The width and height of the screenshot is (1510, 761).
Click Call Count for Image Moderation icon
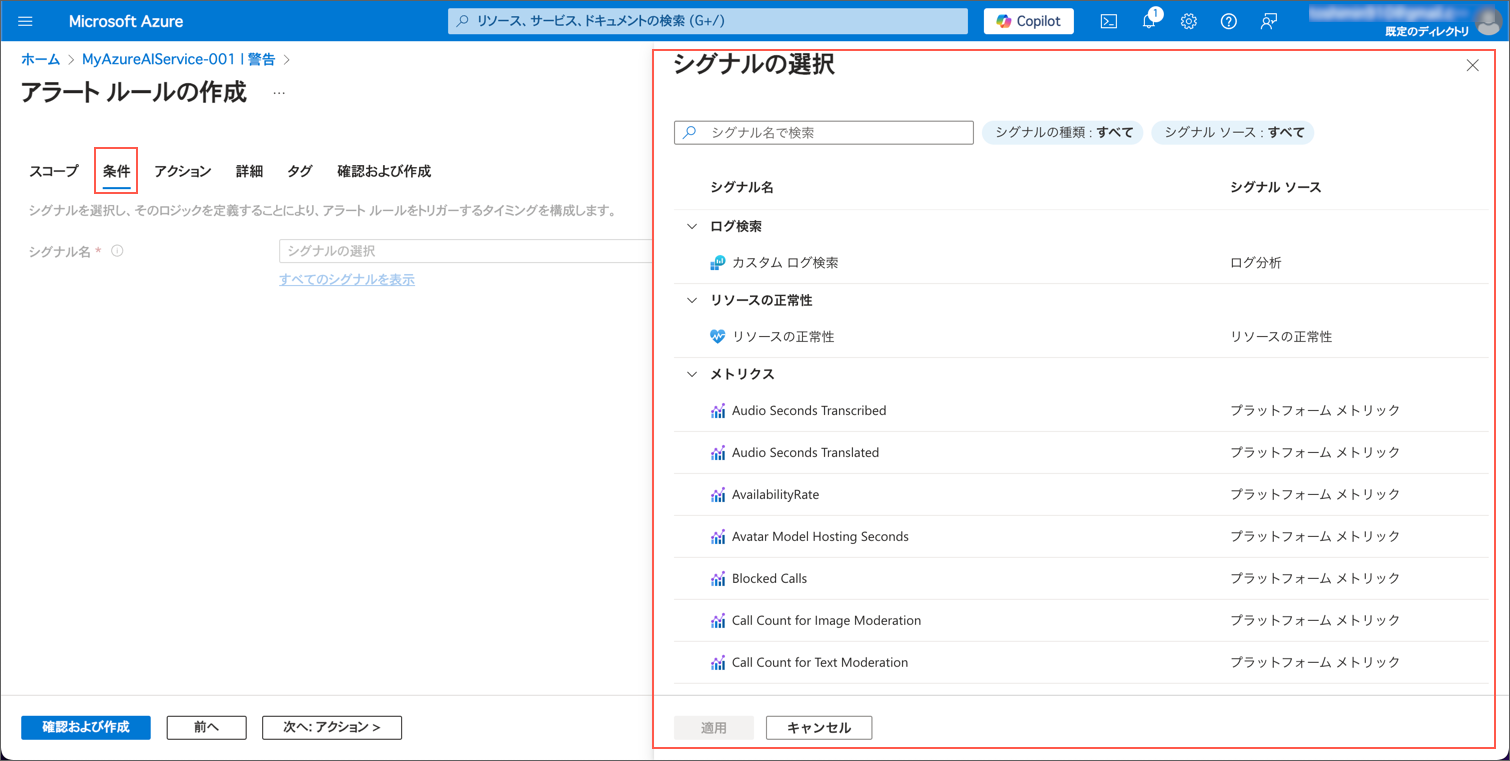tap(717, 621)
